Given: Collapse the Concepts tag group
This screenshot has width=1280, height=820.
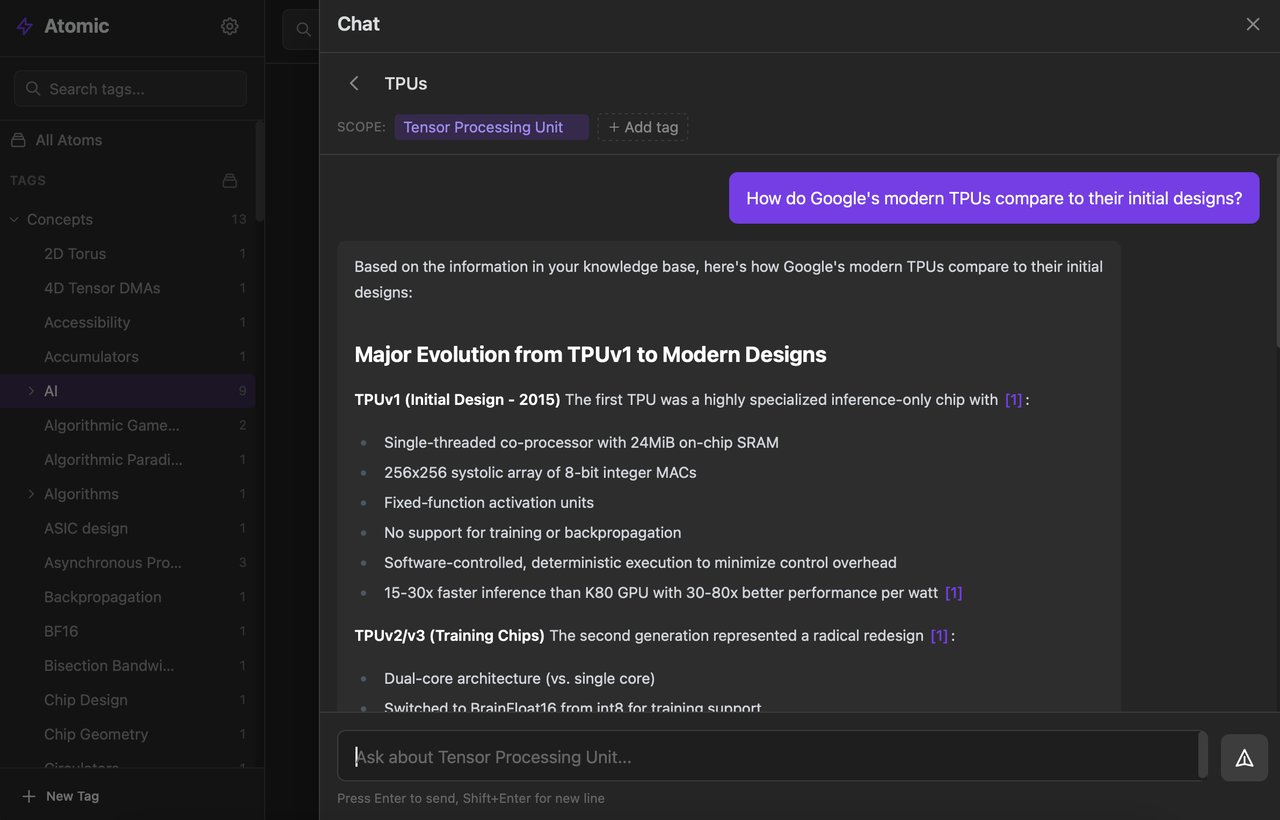Looking at the screenshot, I should click(x=14, y=220).
